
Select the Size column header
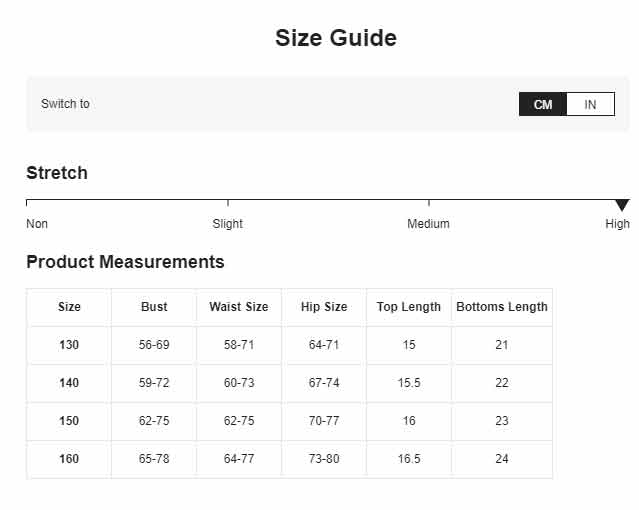[69, 307]
